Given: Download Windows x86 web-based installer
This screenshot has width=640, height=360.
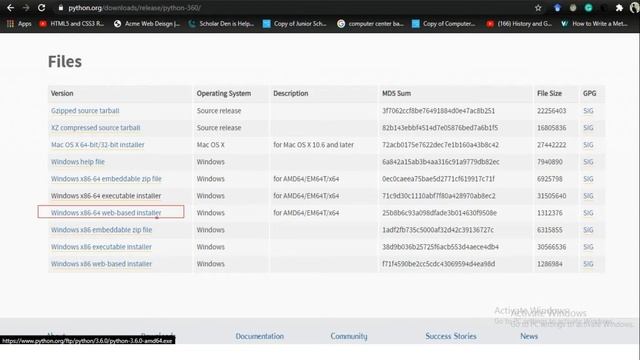Looking at the screenshot, I should 101,264.
